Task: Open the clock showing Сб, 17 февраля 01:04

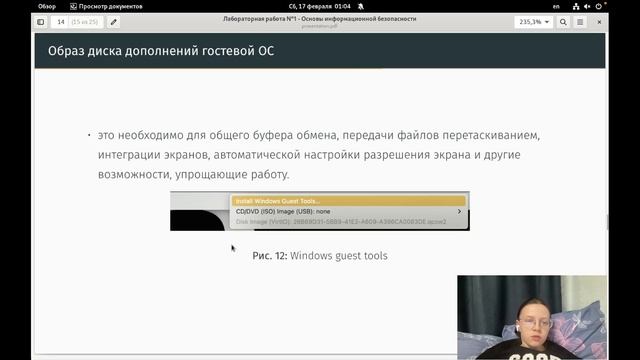Action: [x=320, y=7]
